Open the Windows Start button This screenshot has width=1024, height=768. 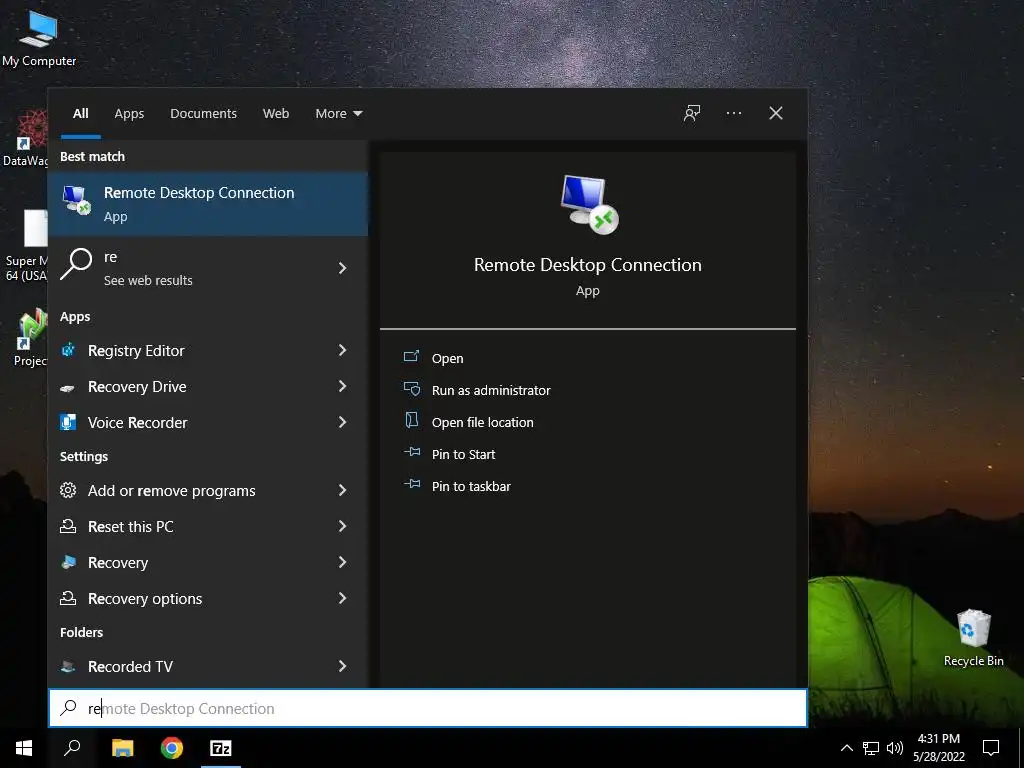[x=24, y=748]
